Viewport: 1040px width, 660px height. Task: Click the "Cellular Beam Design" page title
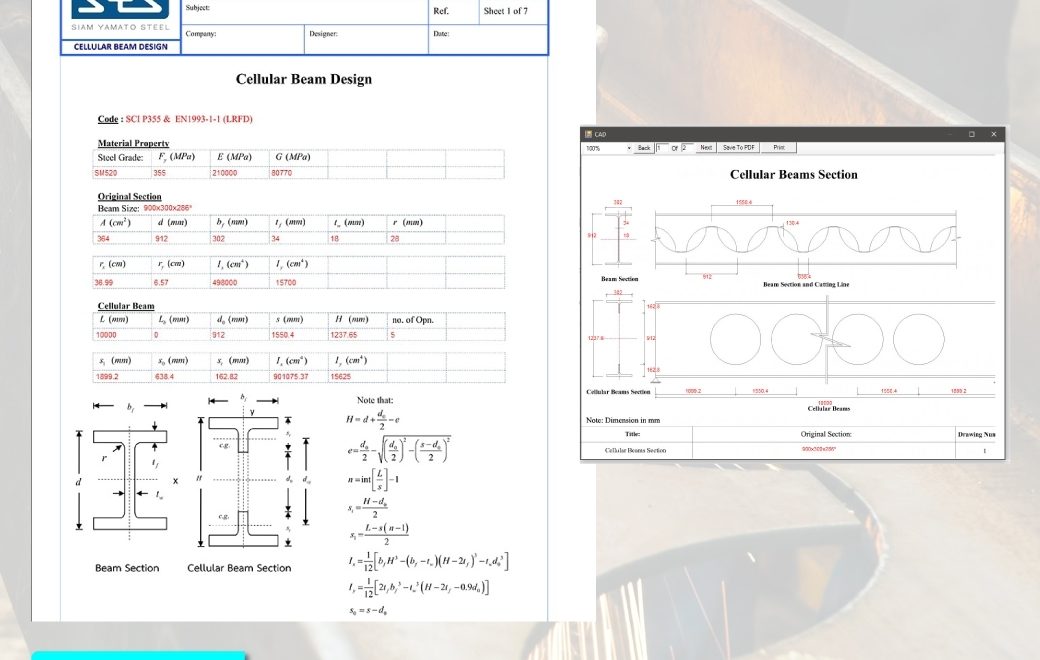pos(304,79)
